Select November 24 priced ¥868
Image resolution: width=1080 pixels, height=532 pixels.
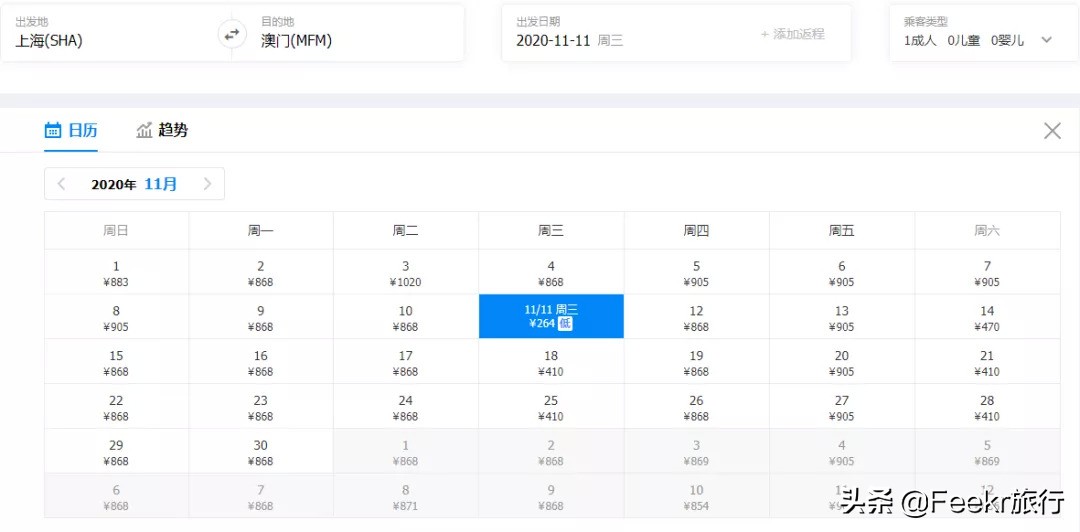(406, 407)
